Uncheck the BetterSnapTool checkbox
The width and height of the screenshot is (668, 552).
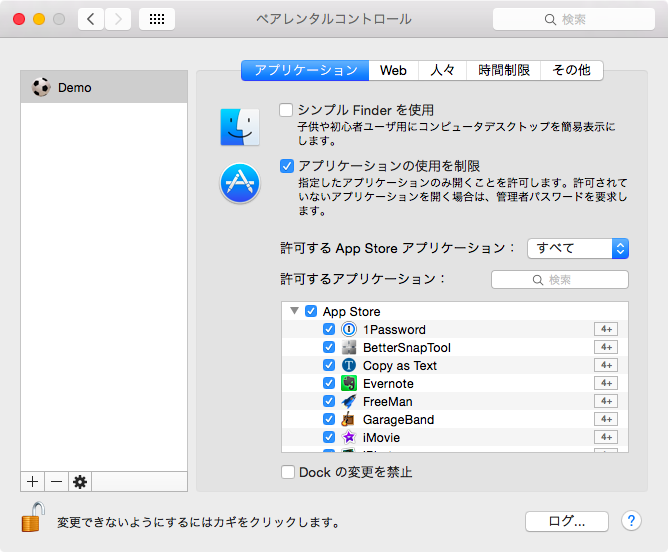328,347
